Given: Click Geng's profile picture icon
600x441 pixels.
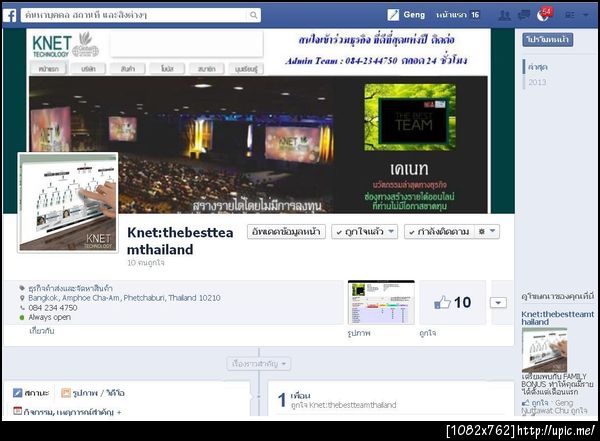Looking at the screenshot, I should point(393,15).
